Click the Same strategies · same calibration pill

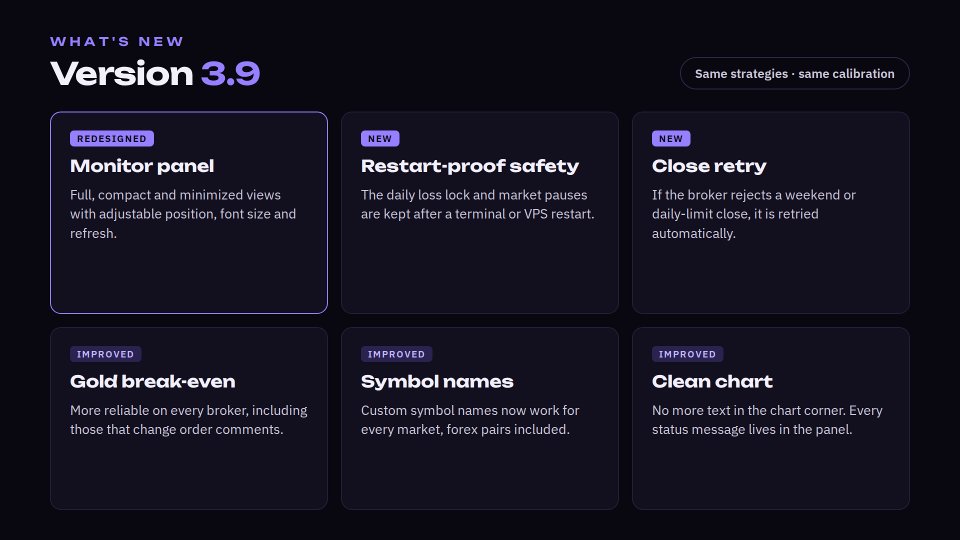click(x=795, y=73)
